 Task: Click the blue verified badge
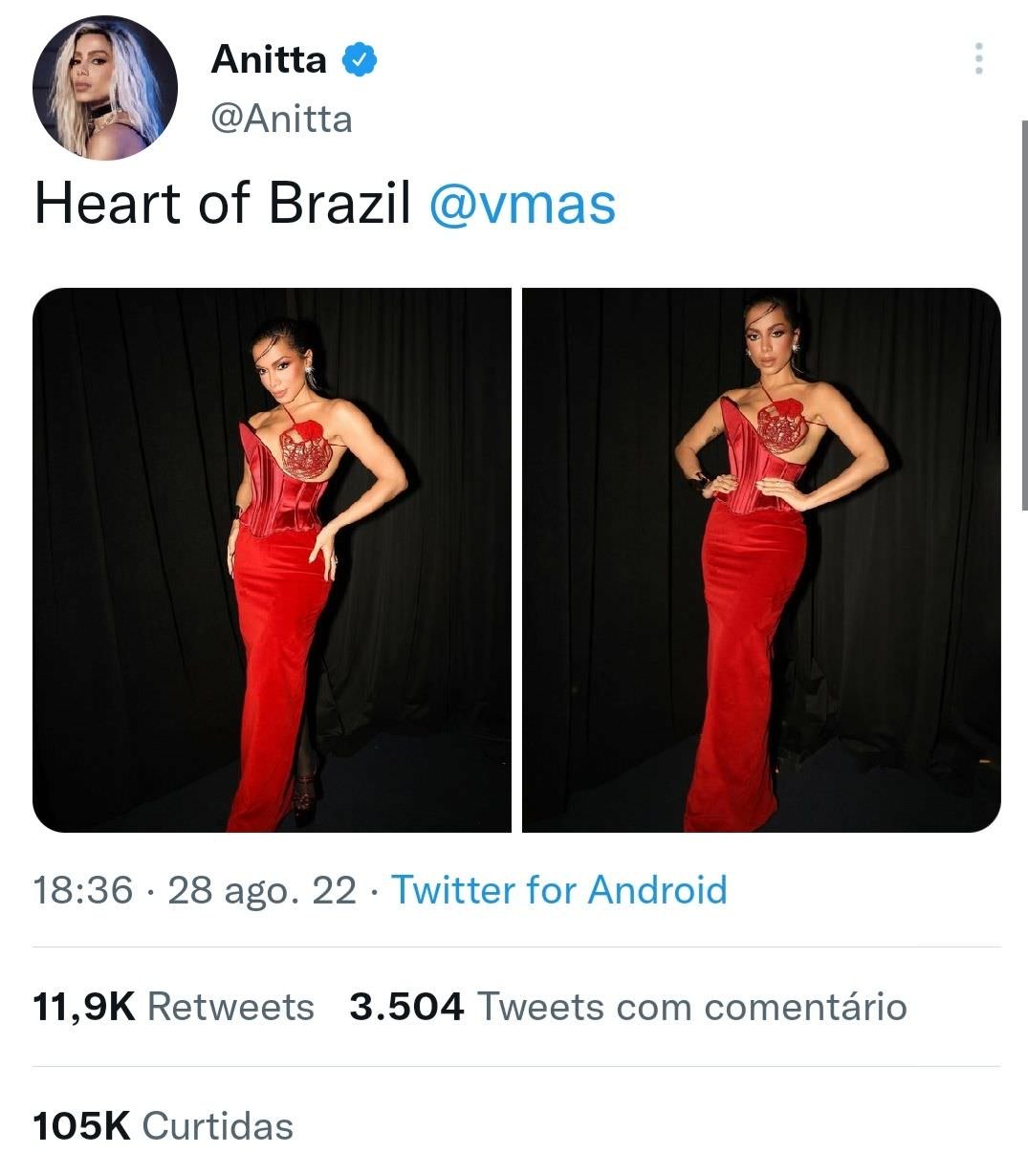360,59
